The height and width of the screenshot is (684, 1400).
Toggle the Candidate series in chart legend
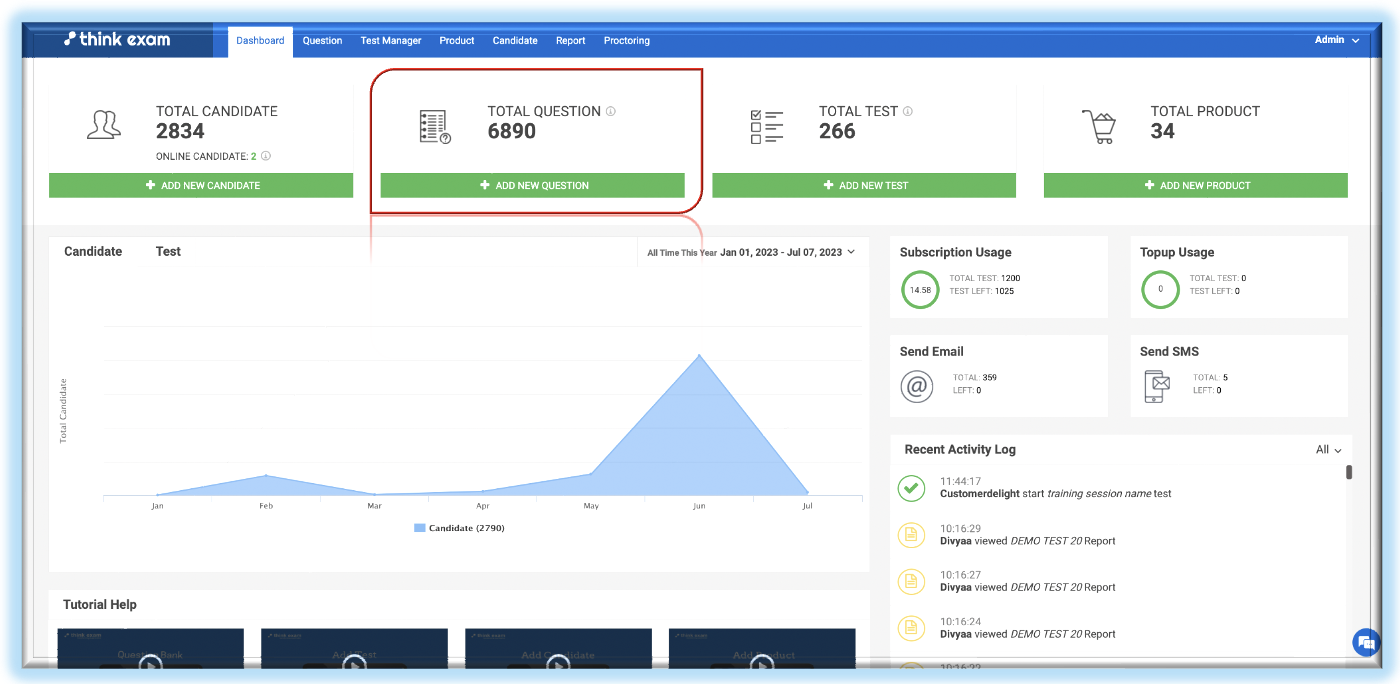click(459, 527)
